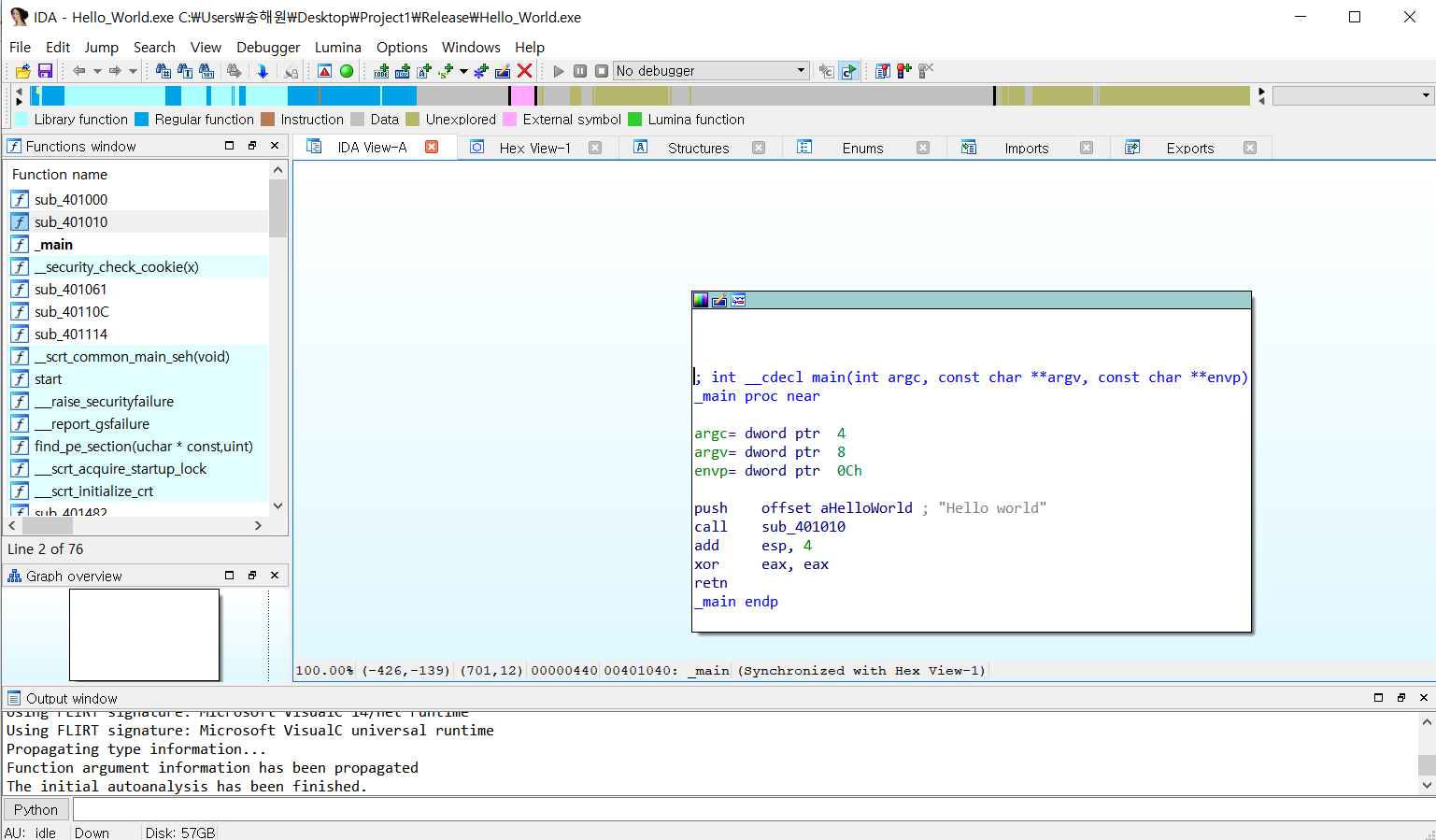Switch to the Structures tab
Image resolution: width=1436 pixels, height=840 pixels.
point(698,148)
